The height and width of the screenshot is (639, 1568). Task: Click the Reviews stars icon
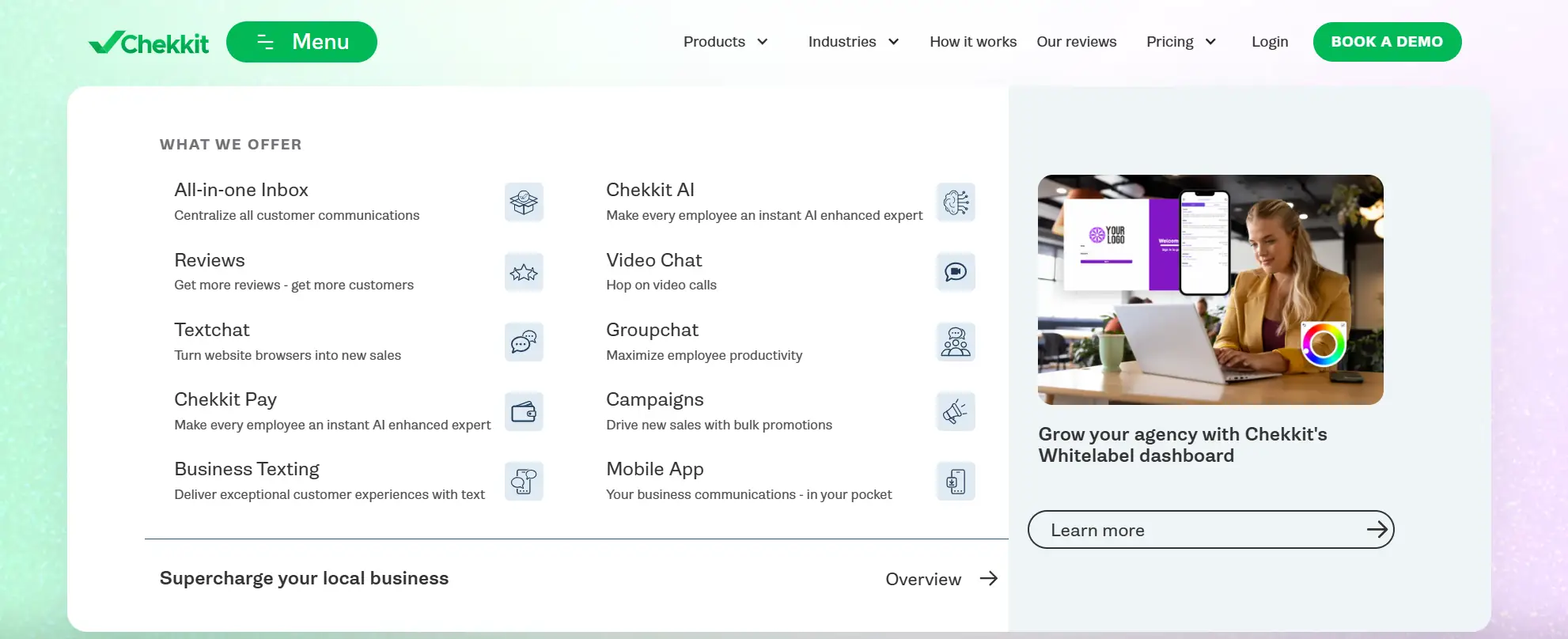coord(524,272)
